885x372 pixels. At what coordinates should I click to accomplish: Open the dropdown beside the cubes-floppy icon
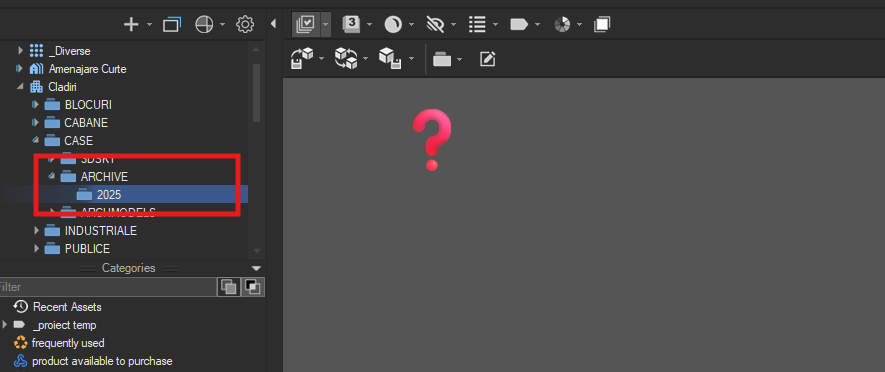[410, 59]
